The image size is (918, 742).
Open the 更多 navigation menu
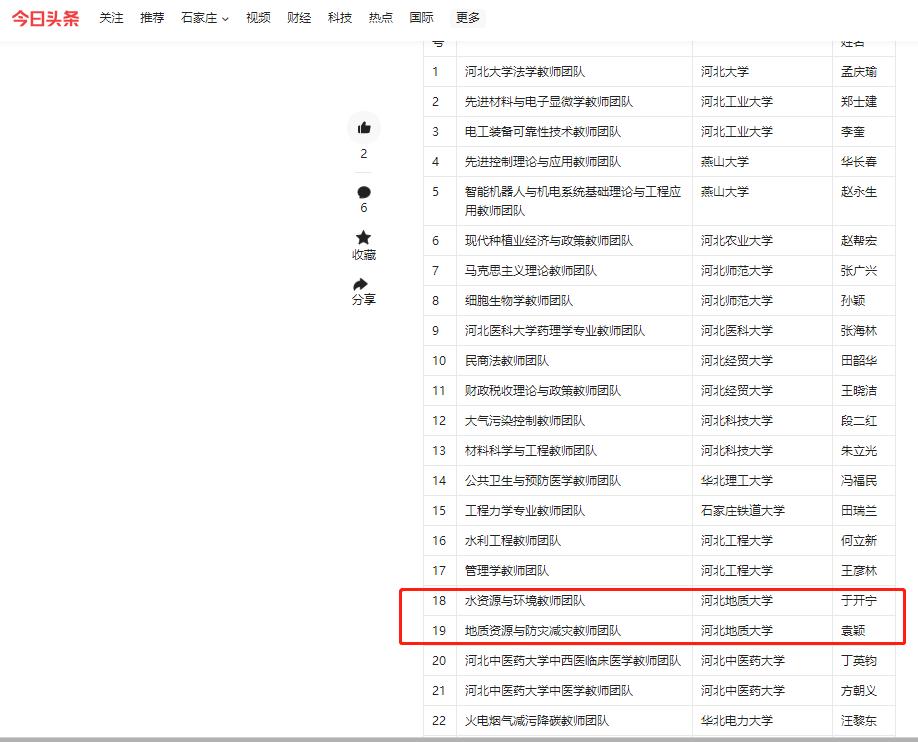(468, 18)
